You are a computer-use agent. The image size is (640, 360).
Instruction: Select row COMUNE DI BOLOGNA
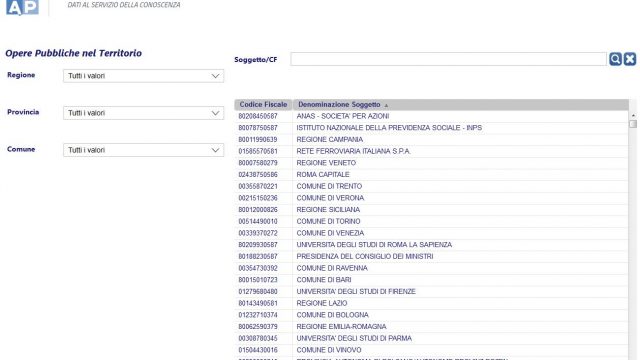click(x=431, y=315)
